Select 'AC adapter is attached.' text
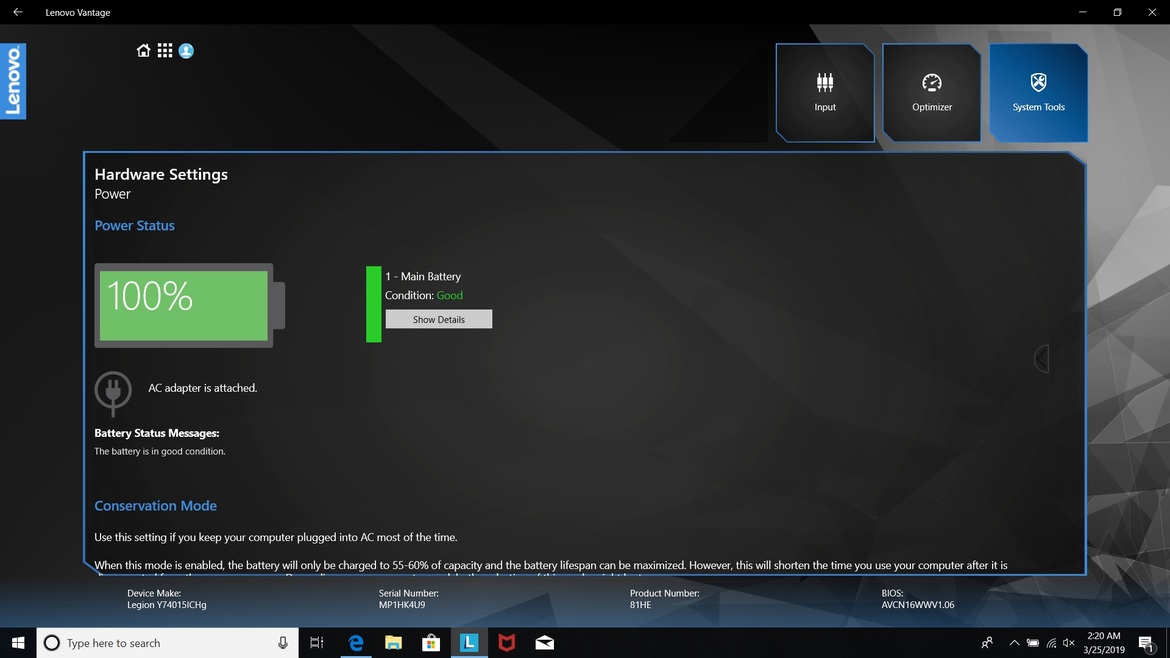Image resolution: width=1170 pixels, height=658 pixels. tap(202, 388)
